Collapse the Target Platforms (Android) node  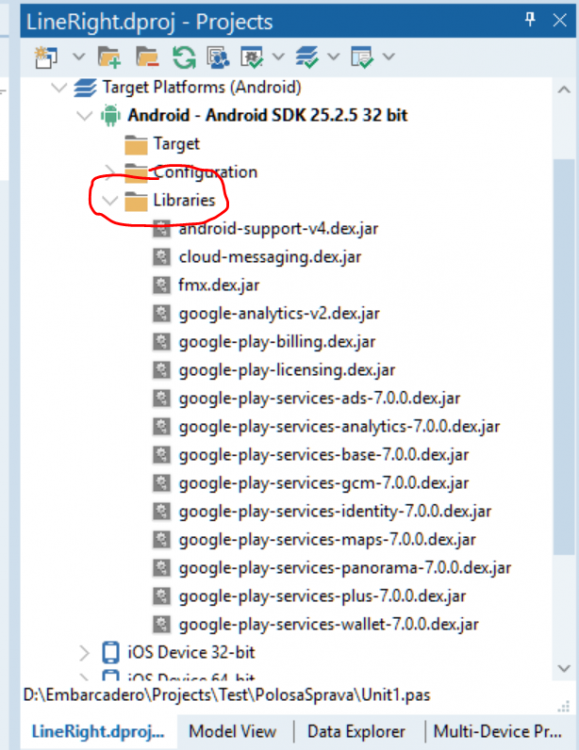pyautogui.click(x=59, y=88)
